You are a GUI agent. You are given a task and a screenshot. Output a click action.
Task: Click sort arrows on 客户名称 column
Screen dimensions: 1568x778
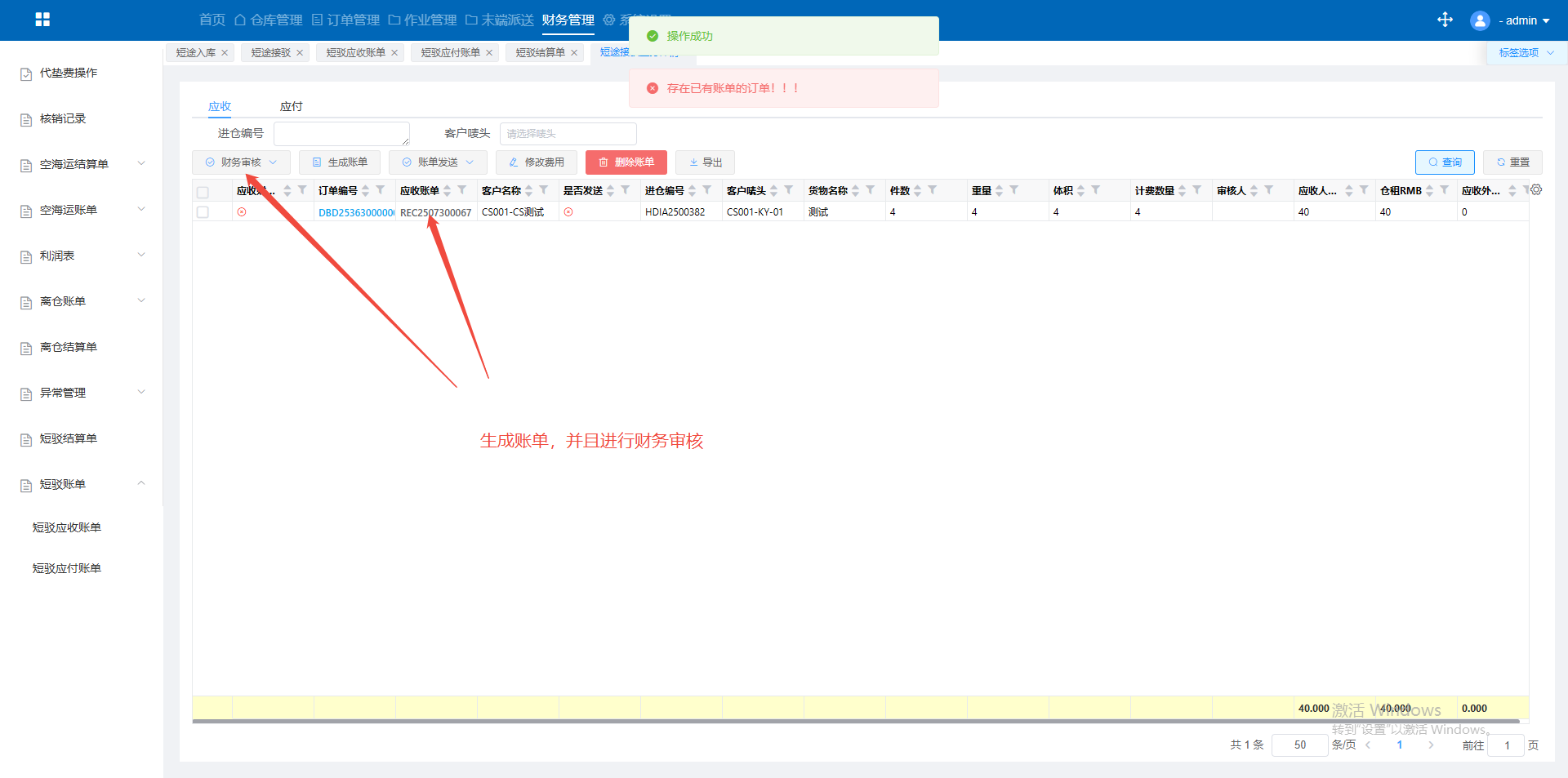[x=529, y=190]
